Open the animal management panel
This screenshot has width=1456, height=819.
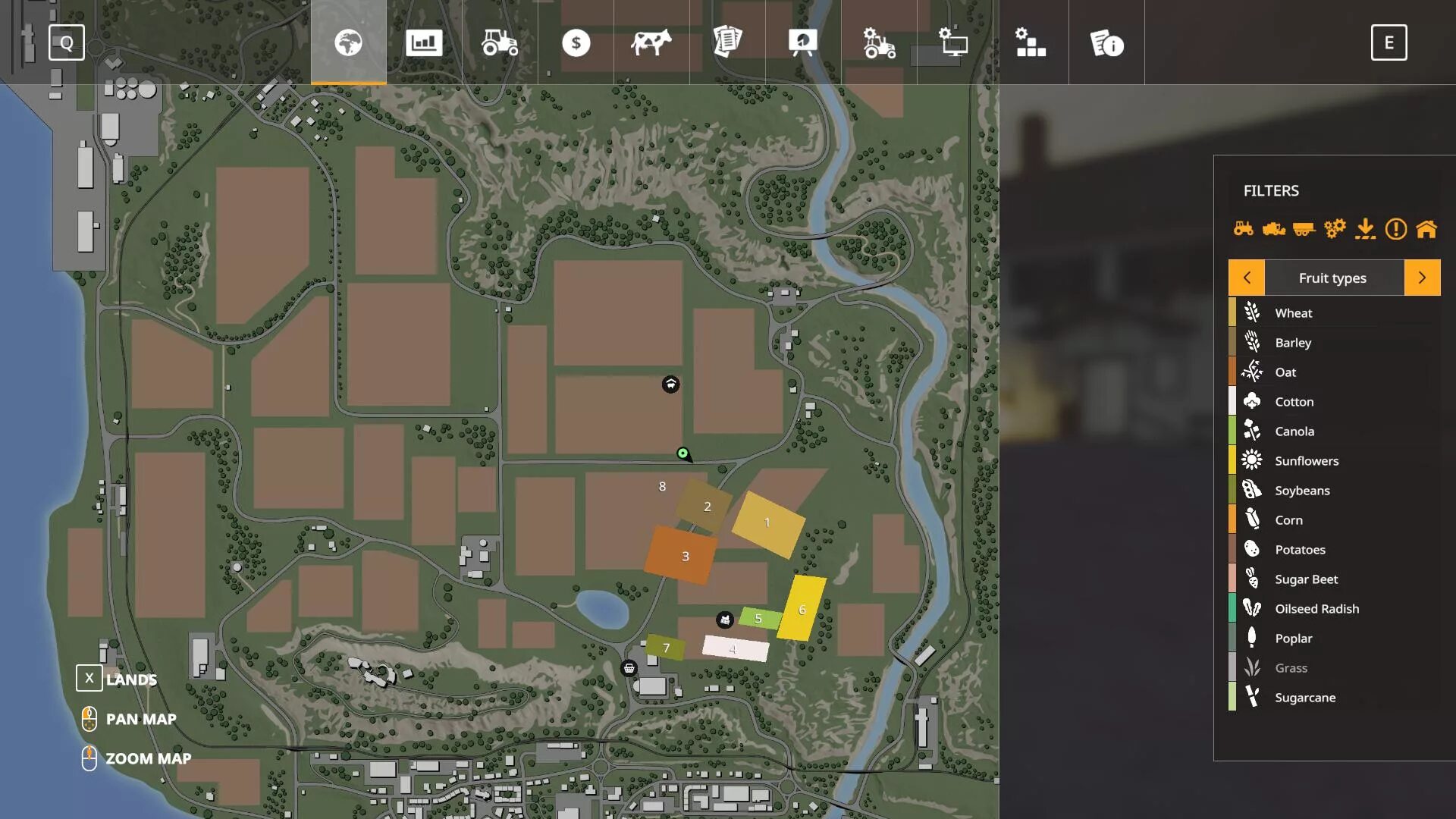[x=652, y=42]
